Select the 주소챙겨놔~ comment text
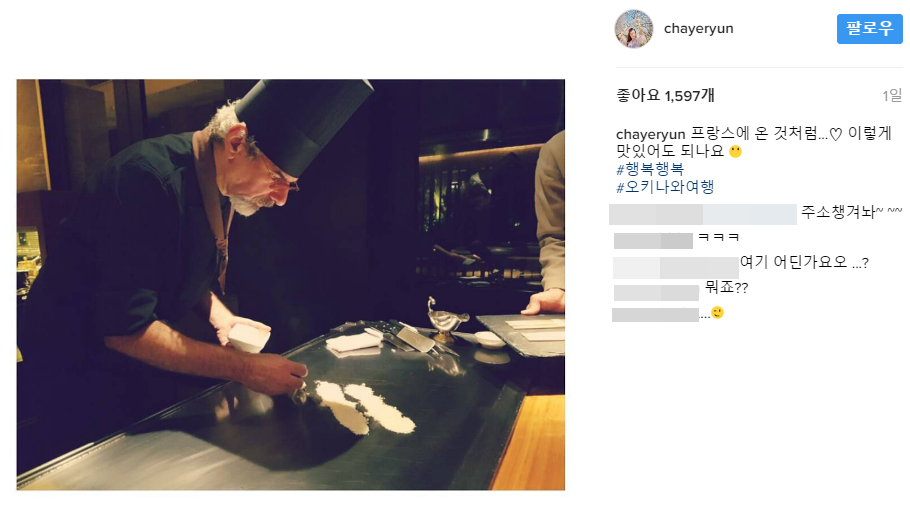The height and width of the screenshot is (517, 910). pyautogui.click(x=852, y=212)
